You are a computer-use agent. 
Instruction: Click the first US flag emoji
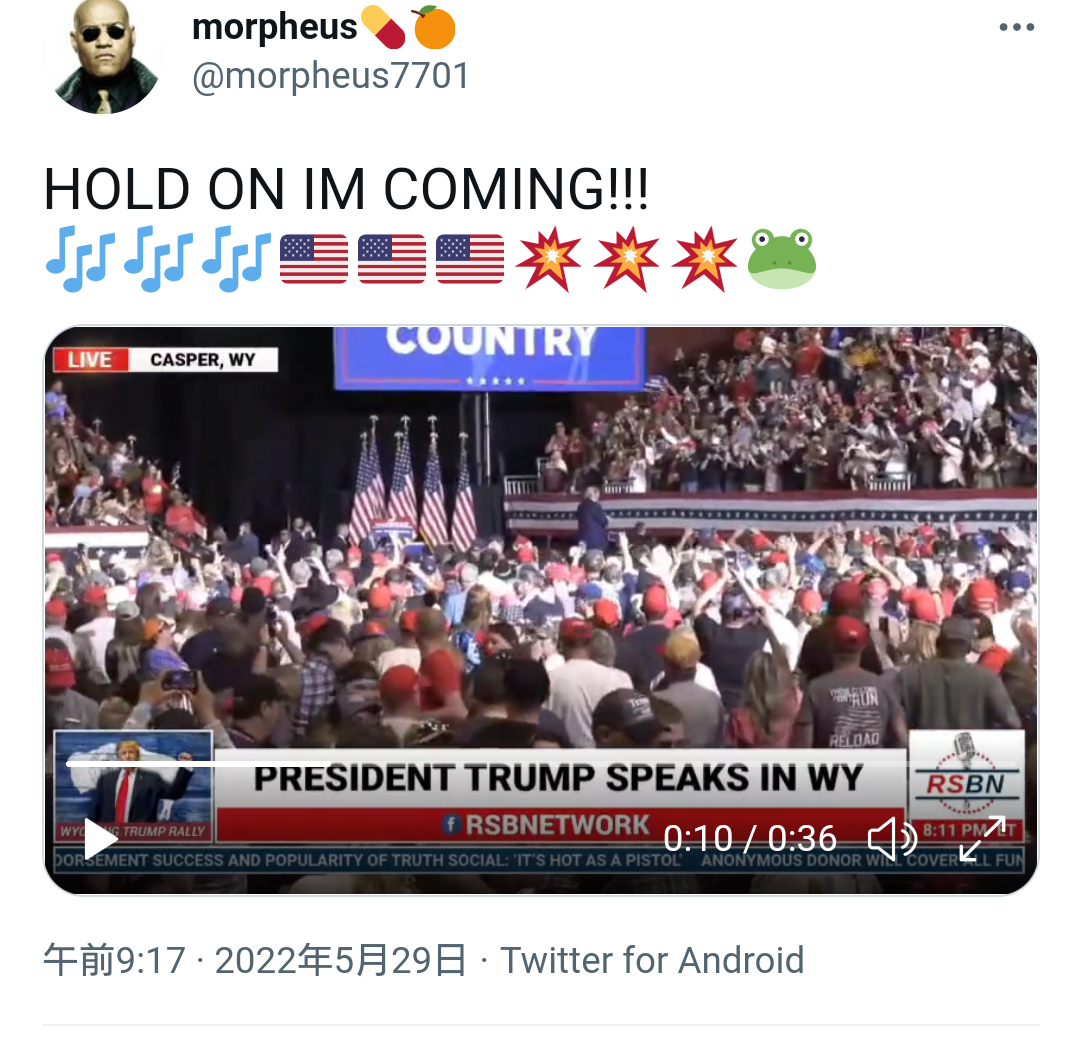314,259
